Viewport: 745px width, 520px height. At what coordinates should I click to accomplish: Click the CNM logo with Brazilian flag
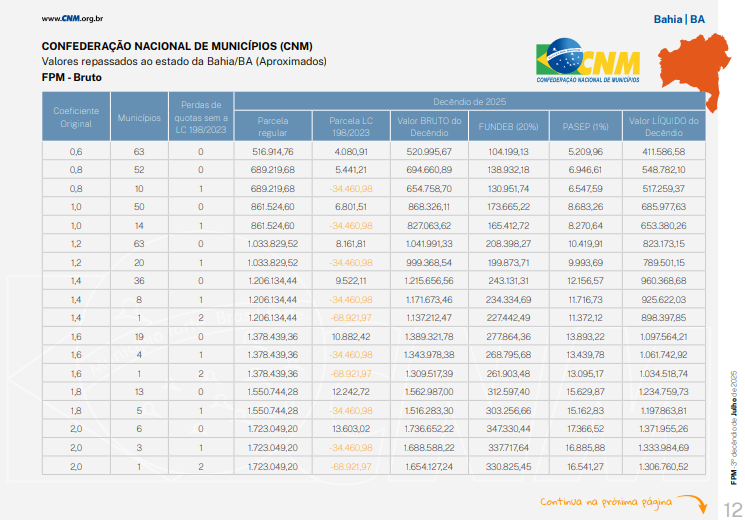[x=590, y=61]
